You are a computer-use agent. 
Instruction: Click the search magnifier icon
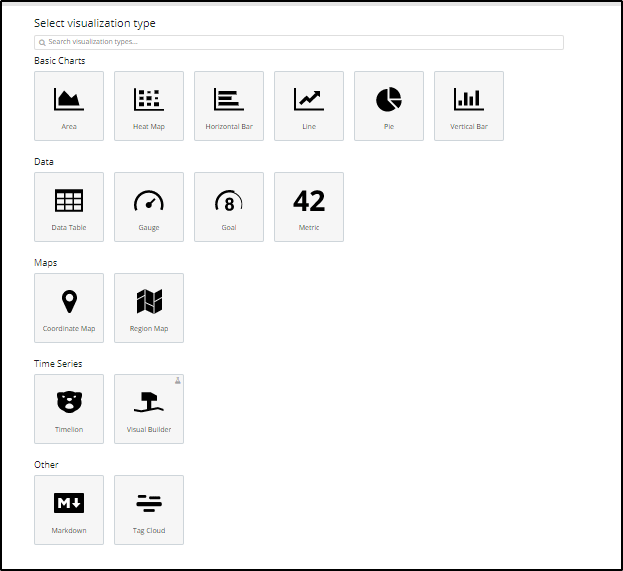tap(42, 43)
